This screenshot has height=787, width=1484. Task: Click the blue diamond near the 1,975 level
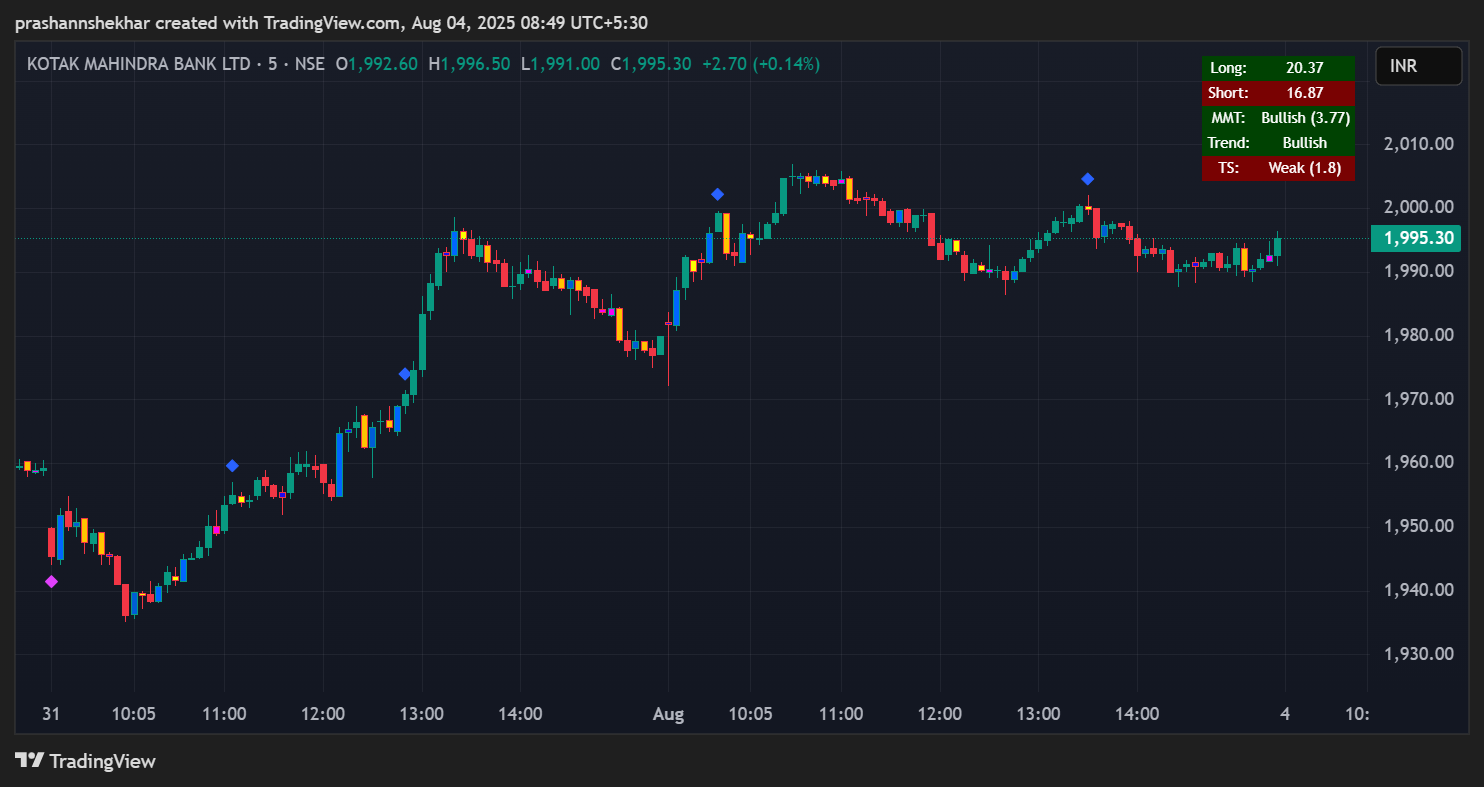click(405, 374)
